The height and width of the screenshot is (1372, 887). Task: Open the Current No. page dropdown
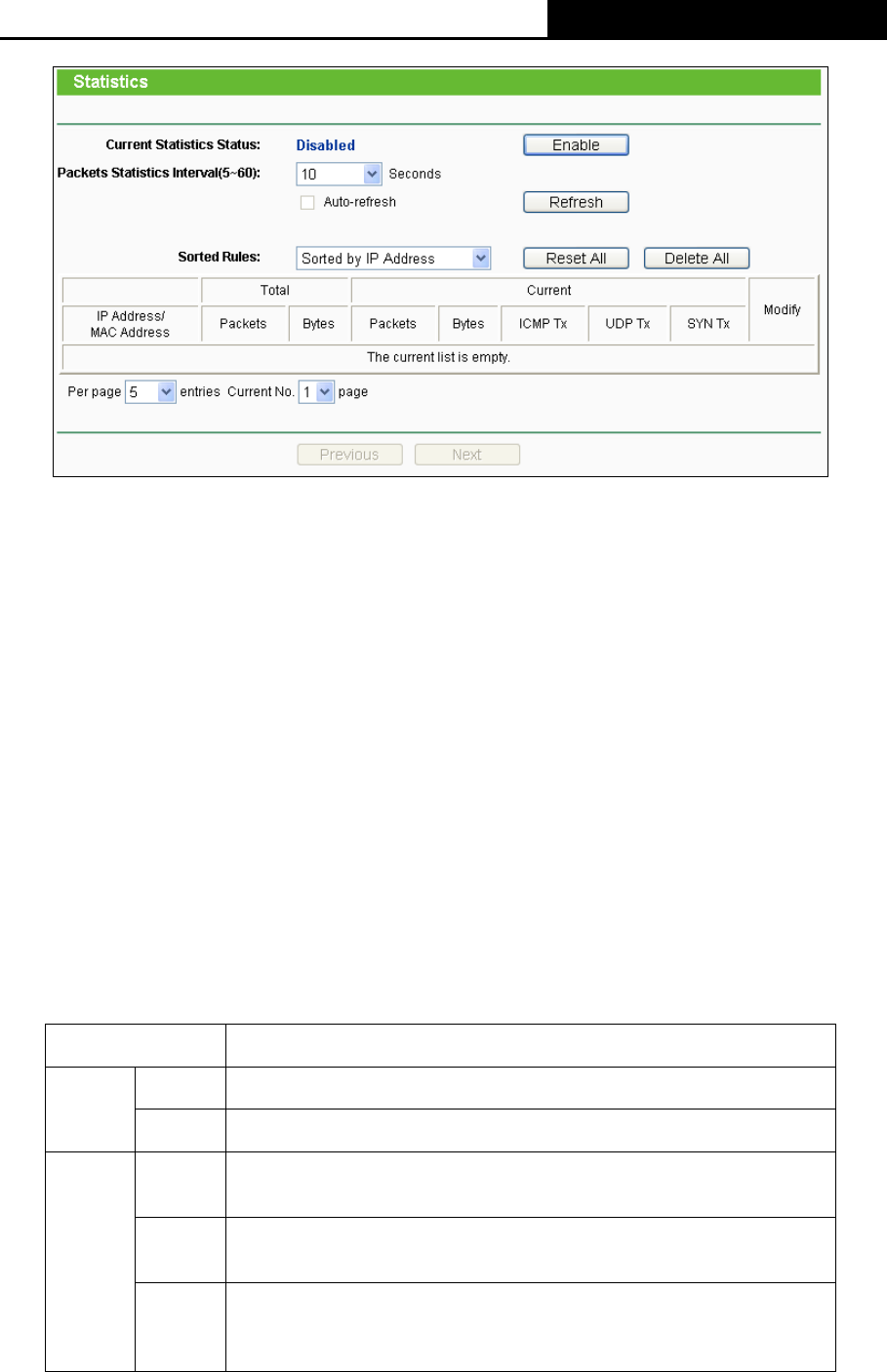pos(316,392)
